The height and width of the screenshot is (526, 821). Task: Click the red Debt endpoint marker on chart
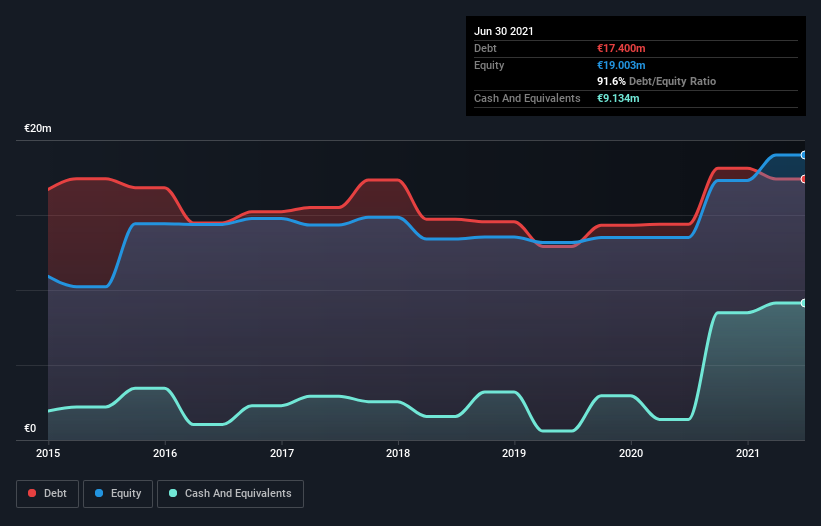point(804,179)
